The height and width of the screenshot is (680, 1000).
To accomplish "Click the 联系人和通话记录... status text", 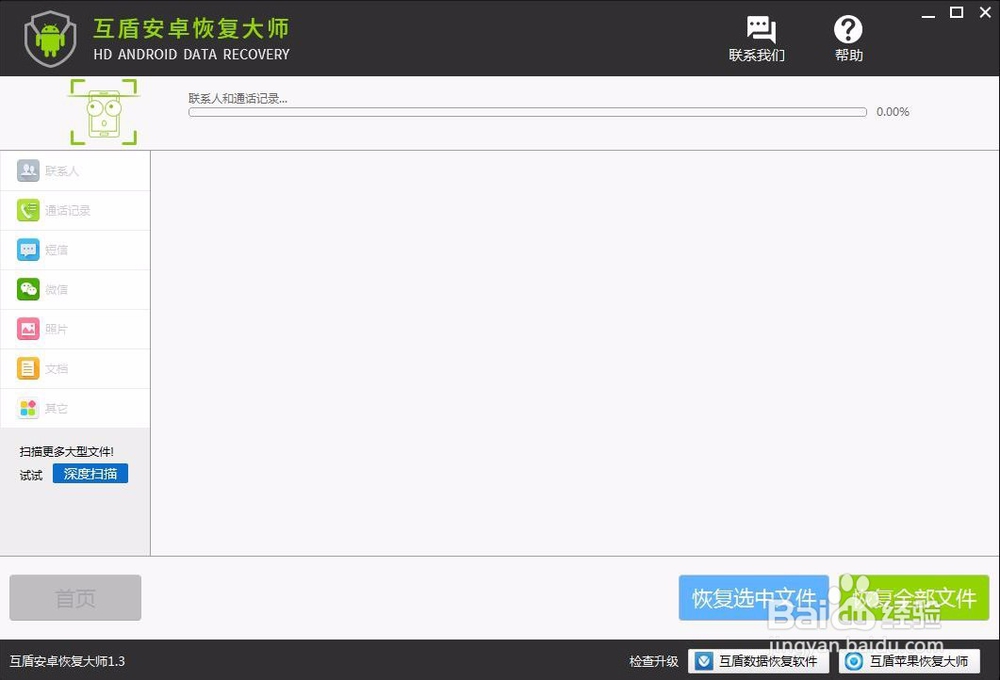I will point(238,98).
